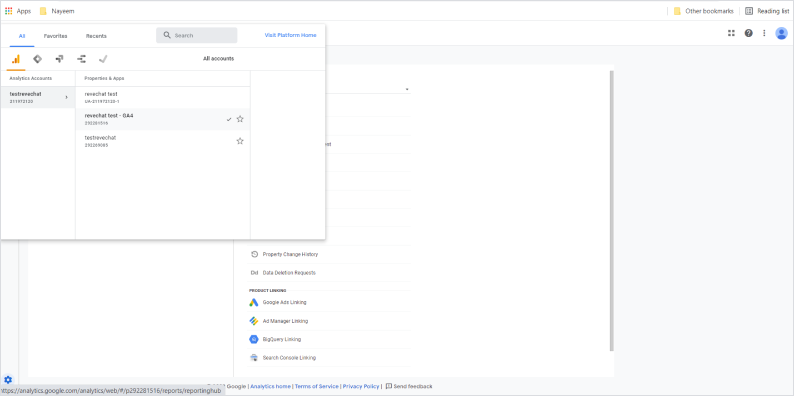This screenshot has width=794, height=396.
Task: Open the Reading list
Action: pyautogui.click(x=767, y=11)
